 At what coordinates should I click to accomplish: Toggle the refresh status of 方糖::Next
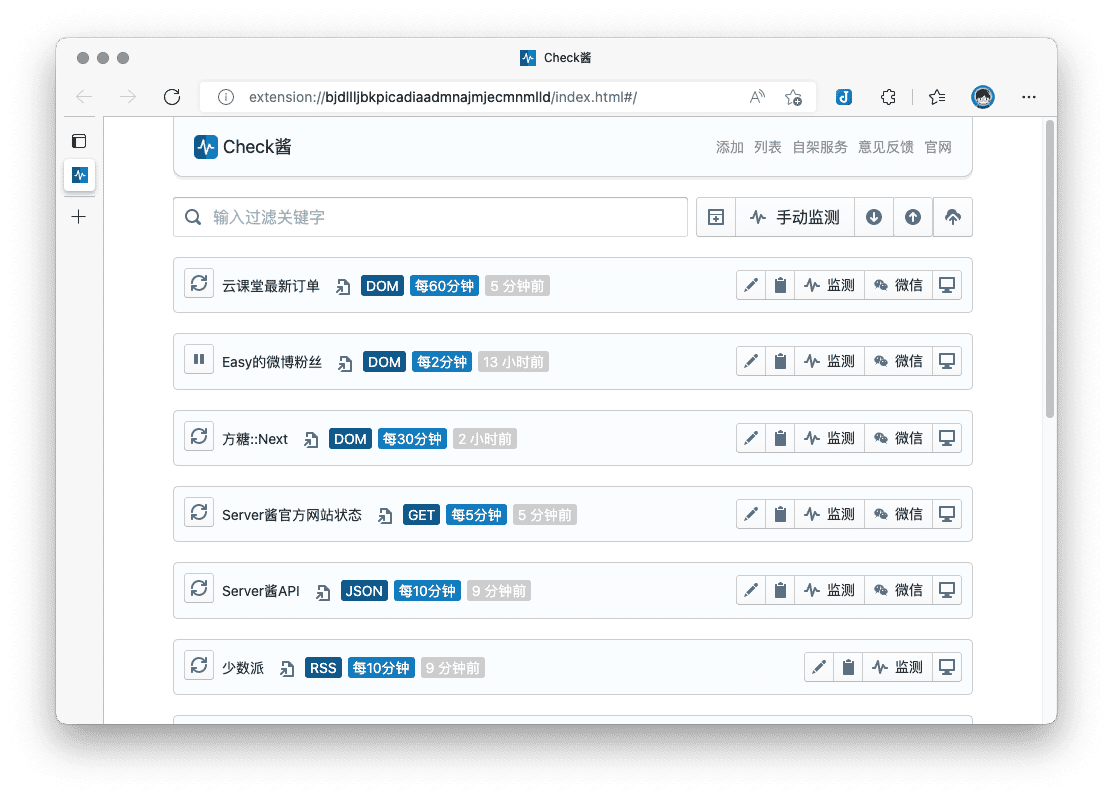pyautogui.click(x=199, y=436)
